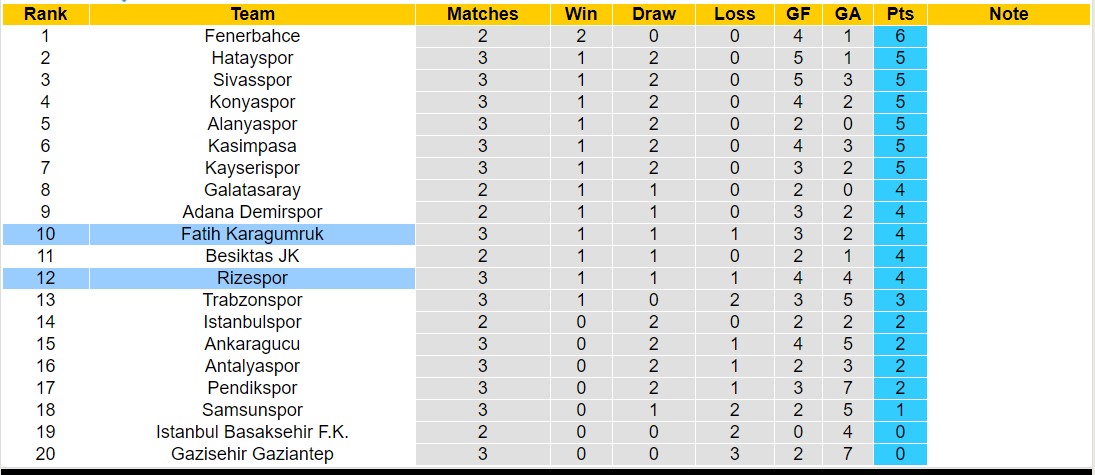Select the highlighted Rizespor team row

[252, 278]
